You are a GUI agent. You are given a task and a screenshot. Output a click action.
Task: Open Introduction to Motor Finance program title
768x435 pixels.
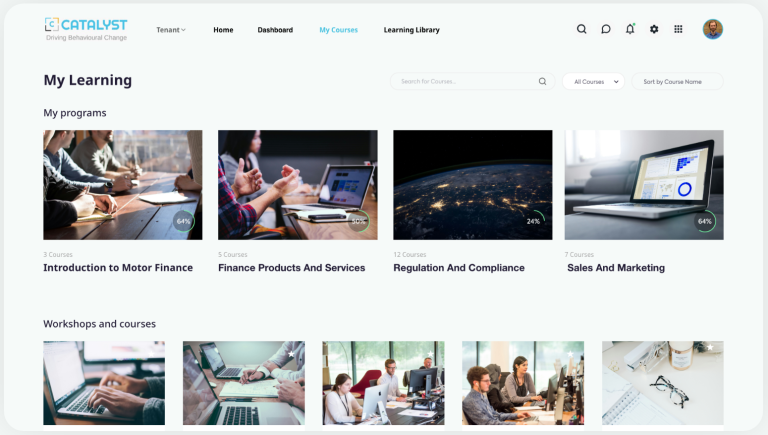(118, 268)
